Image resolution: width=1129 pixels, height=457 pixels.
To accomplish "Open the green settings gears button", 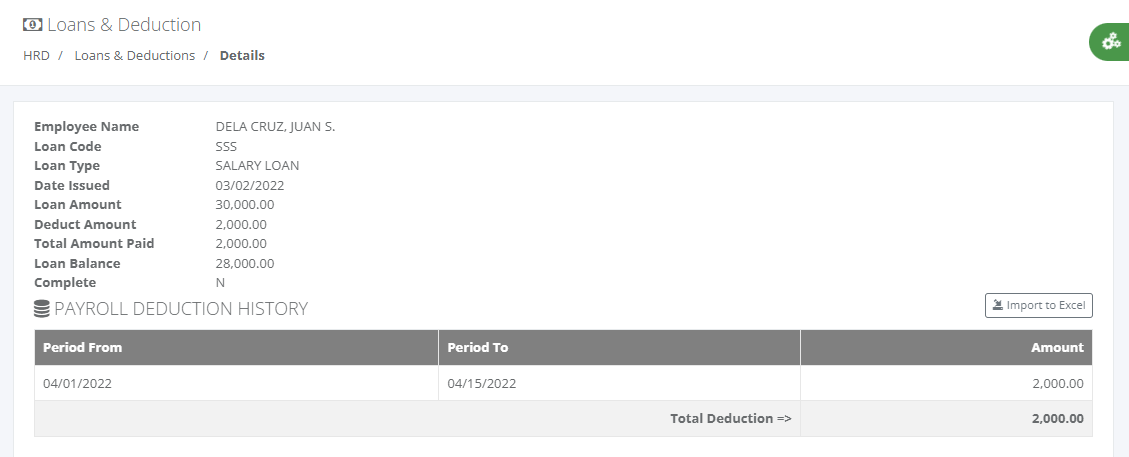I will click(x=1110, y=42).
